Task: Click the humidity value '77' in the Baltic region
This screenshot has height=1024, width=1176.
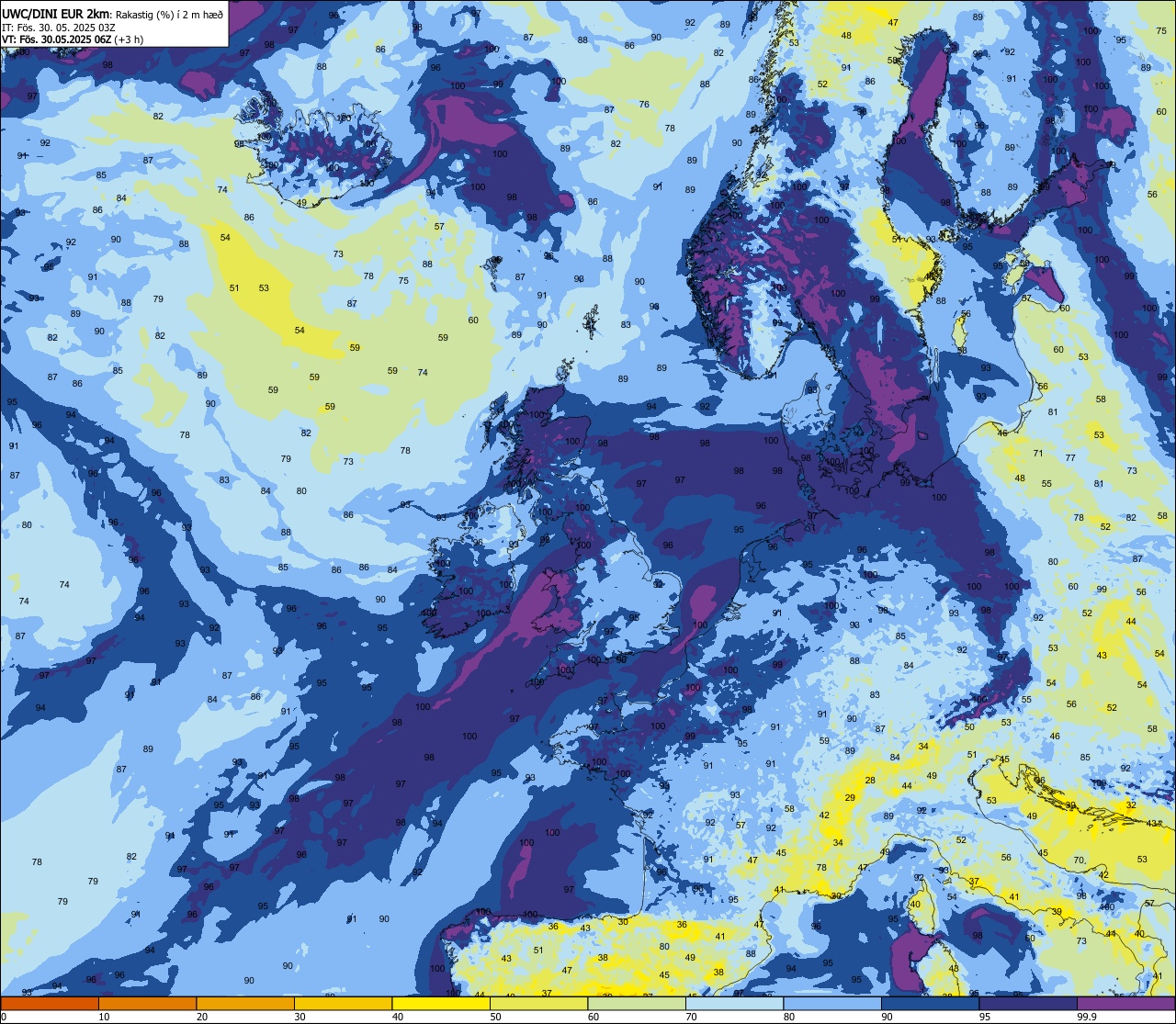Action: [1070, 457]
